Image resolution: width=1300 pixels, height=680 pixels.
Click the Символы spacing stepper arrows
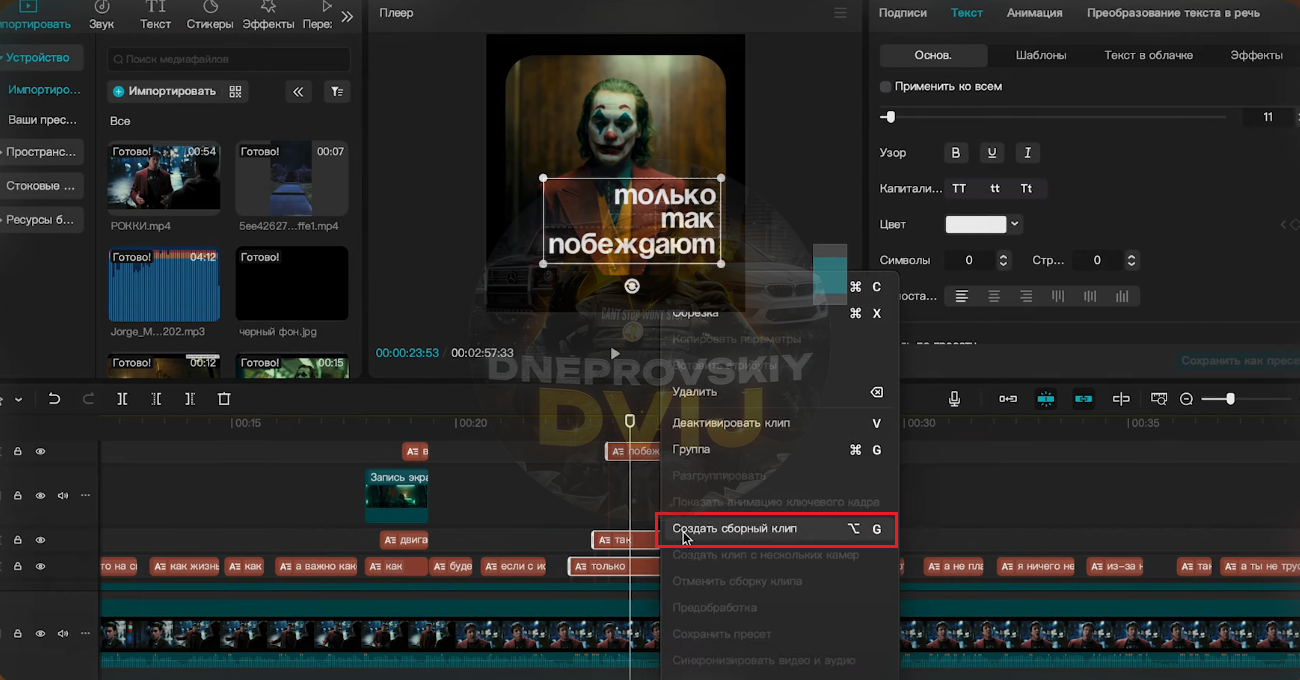coord(1003,260)
